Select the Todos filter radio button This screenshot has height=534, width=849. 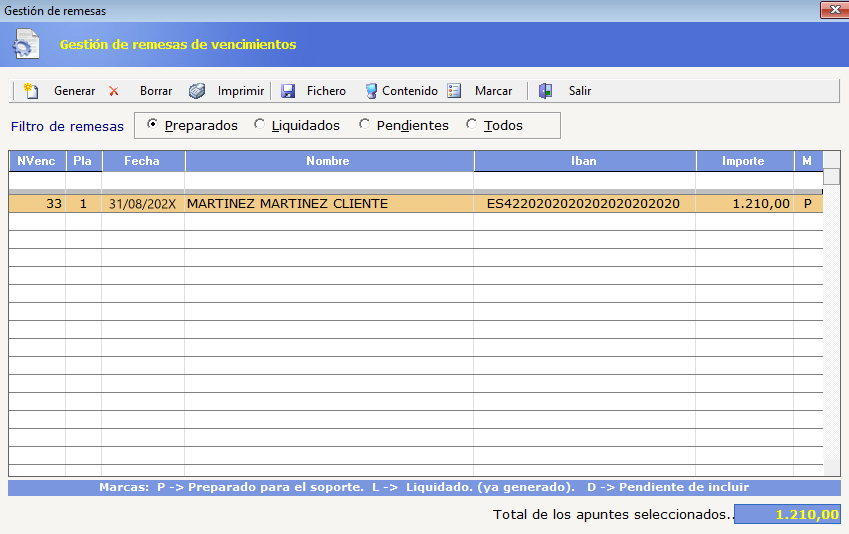(x=472, y=125)
